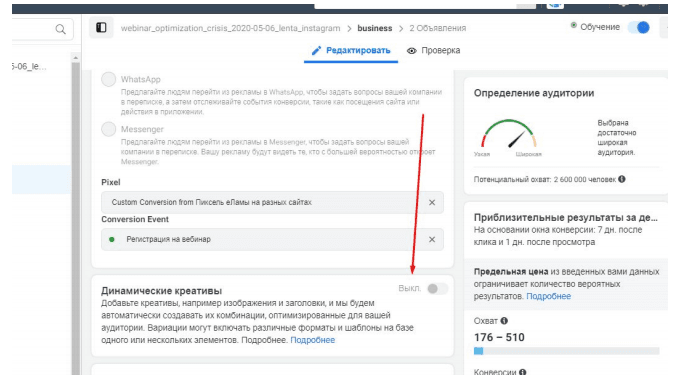Click info icon next to Конверсии
This screenshot has height=378, width=686.
(x=522, y=372)
